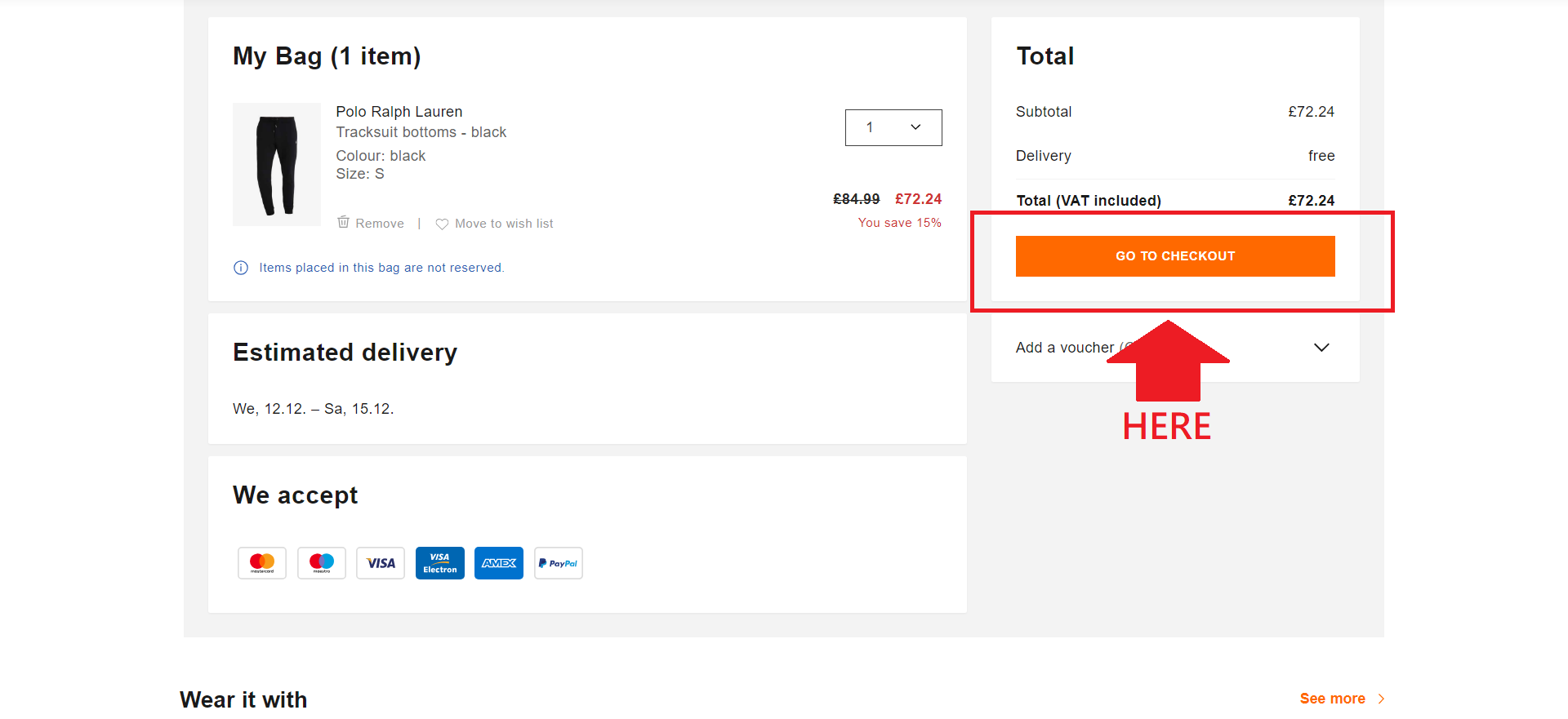Expand the Add a voucher chevron
Image resolution: width=1568 pixels, height=719 pixels.
[1321, 348]
